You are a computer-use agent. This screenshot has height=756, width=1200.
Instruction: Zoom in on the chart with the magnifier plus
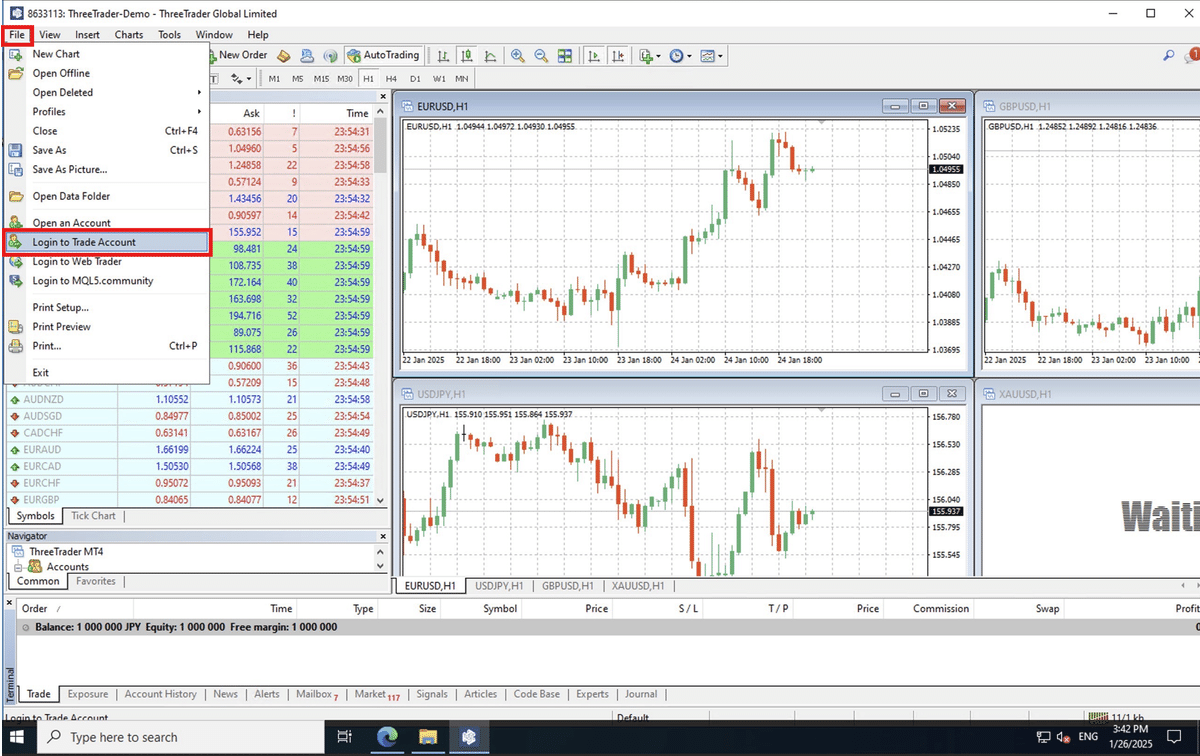518,56
